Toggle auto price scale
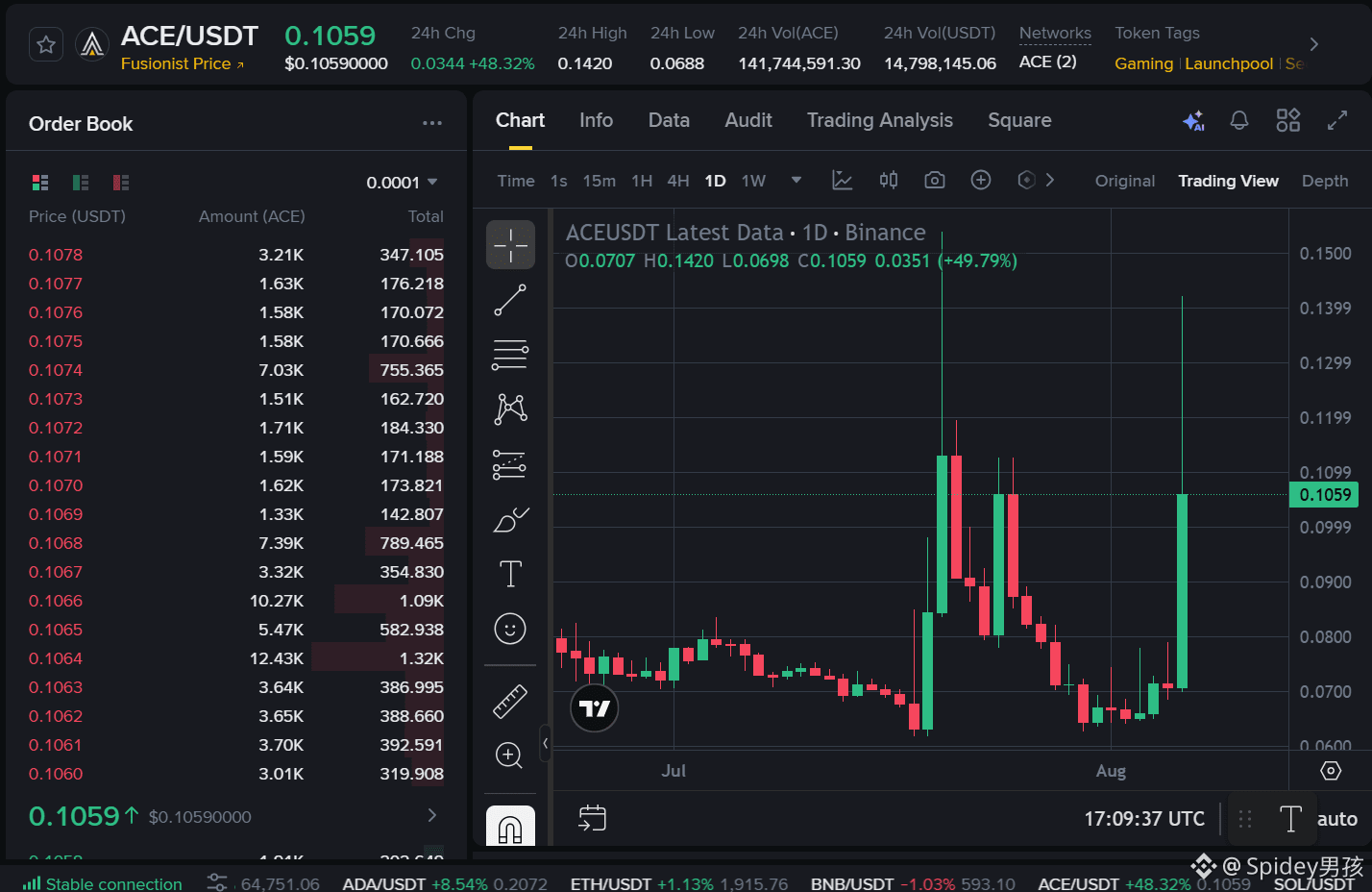 coord(1336,819)
